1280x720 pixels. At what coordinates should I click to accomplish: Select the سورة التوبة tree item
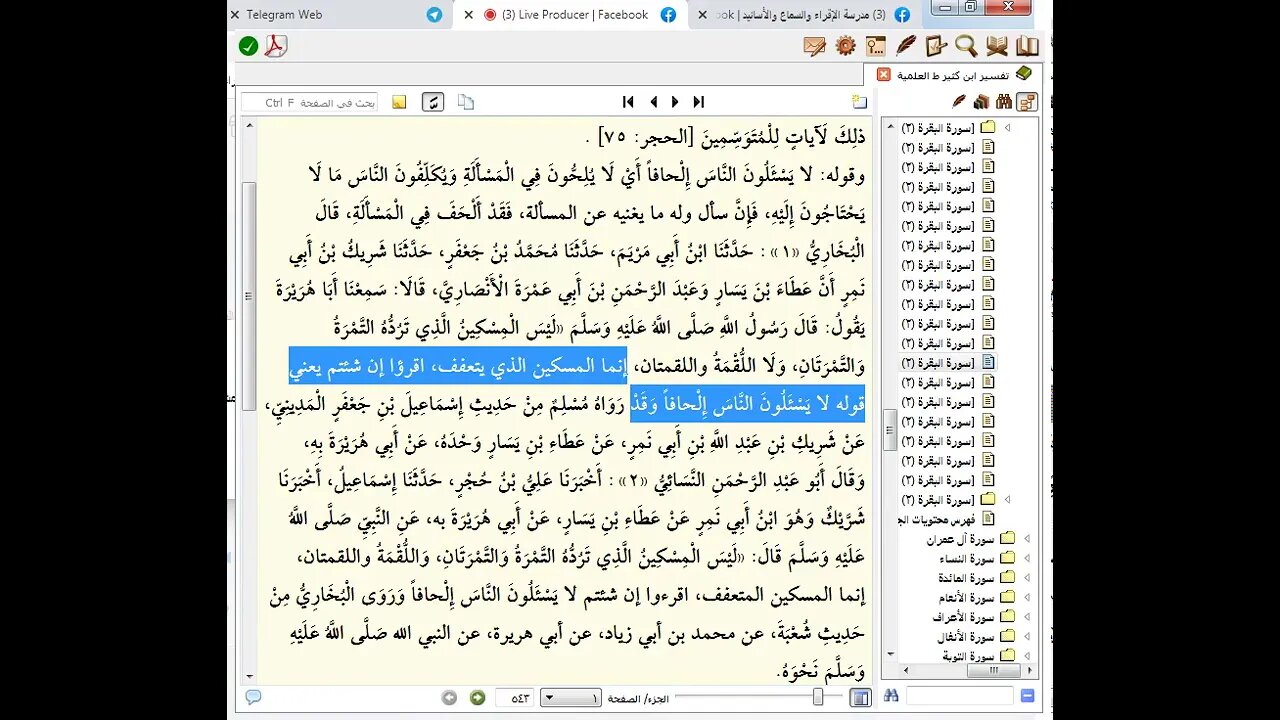(x=969, y=656)
